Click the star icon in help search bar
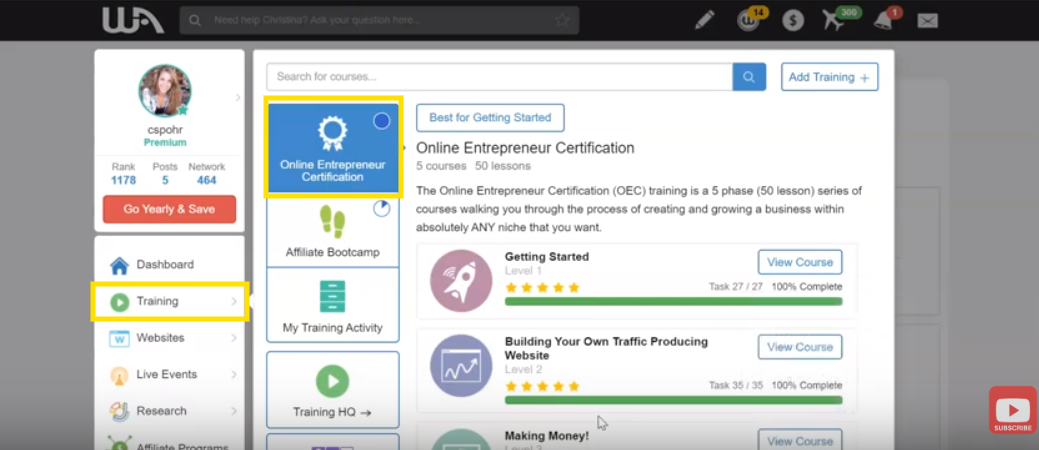1039x450 pixels. click(562, 21)
